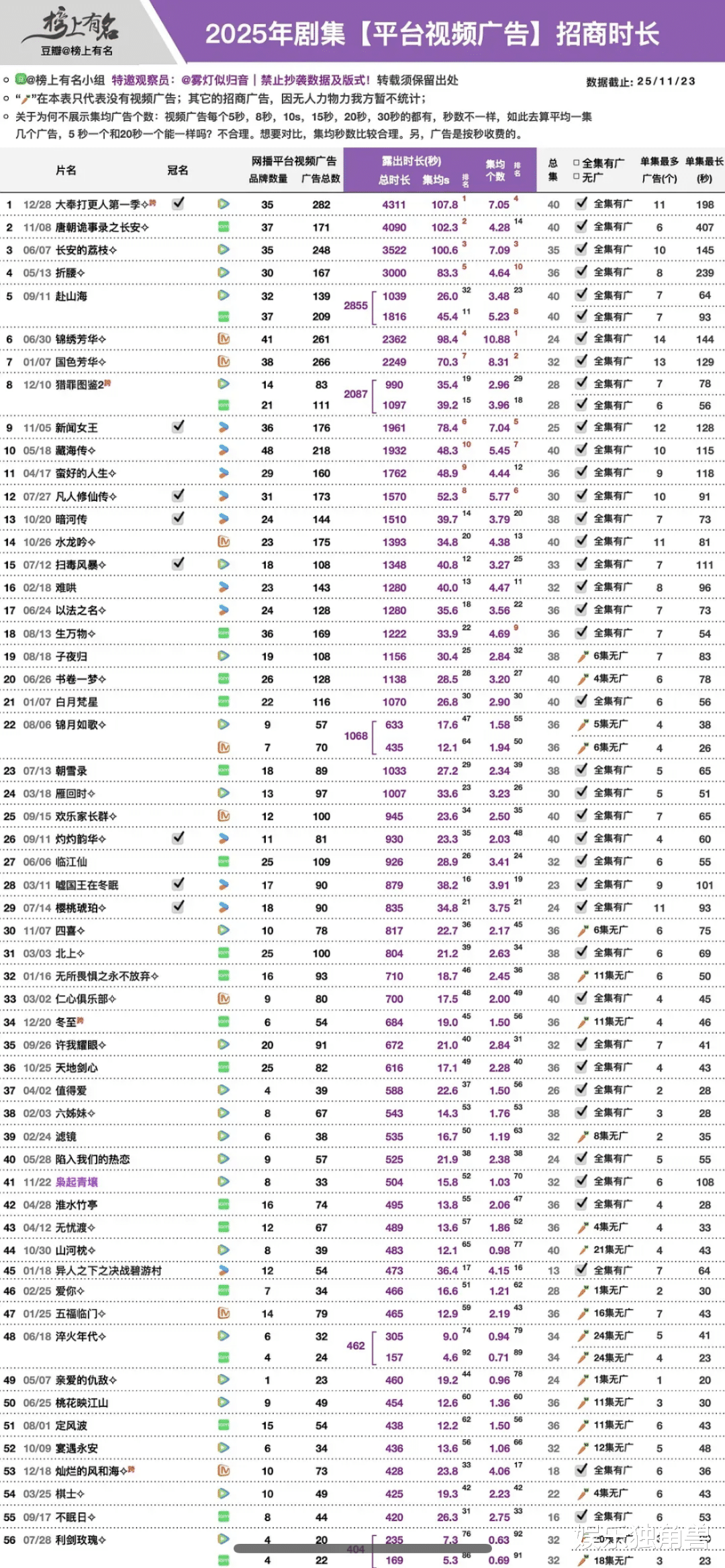Viewport: 725px width, 1568px height.
Task: Click Mango TV icon in 国色芳华 row
Action: point(224,362)
